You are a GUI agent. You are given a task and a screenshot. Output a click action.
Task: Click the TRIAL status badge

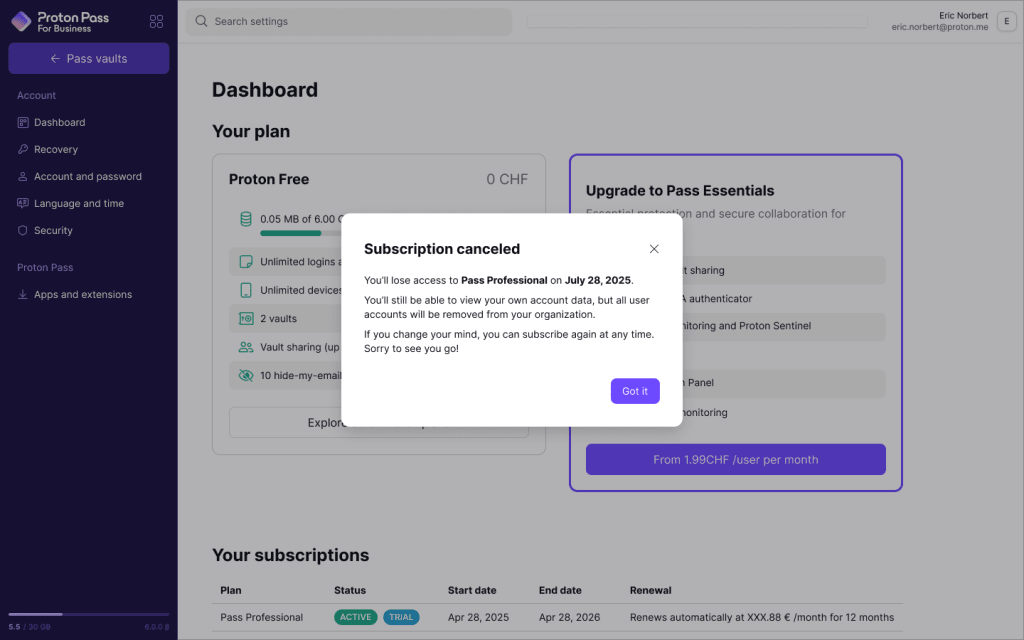[x=401, y=617]
